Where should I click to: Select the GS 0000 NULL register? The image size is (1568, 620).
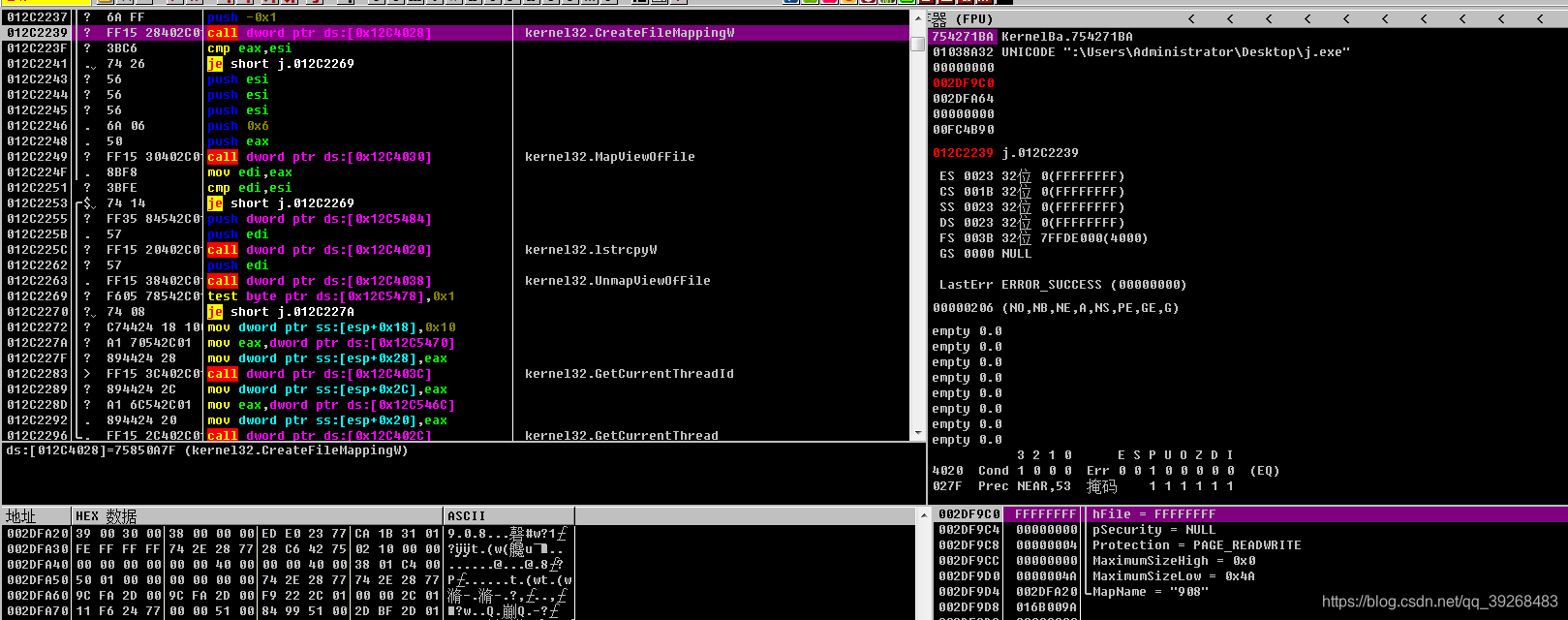tap(986, 254)
